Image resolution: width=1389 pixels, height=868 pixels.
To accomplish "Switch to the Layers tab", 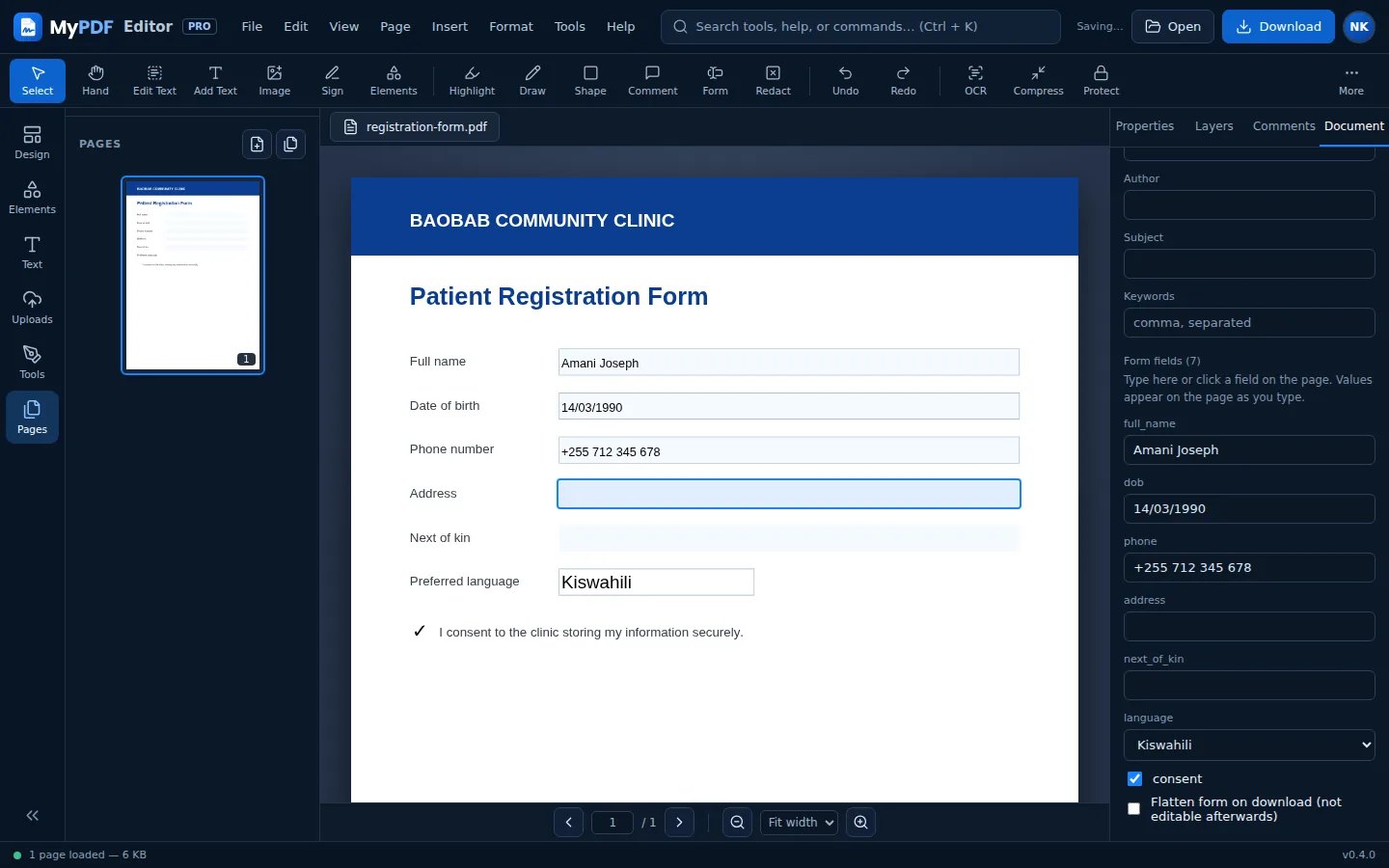I will (1213, 126).
